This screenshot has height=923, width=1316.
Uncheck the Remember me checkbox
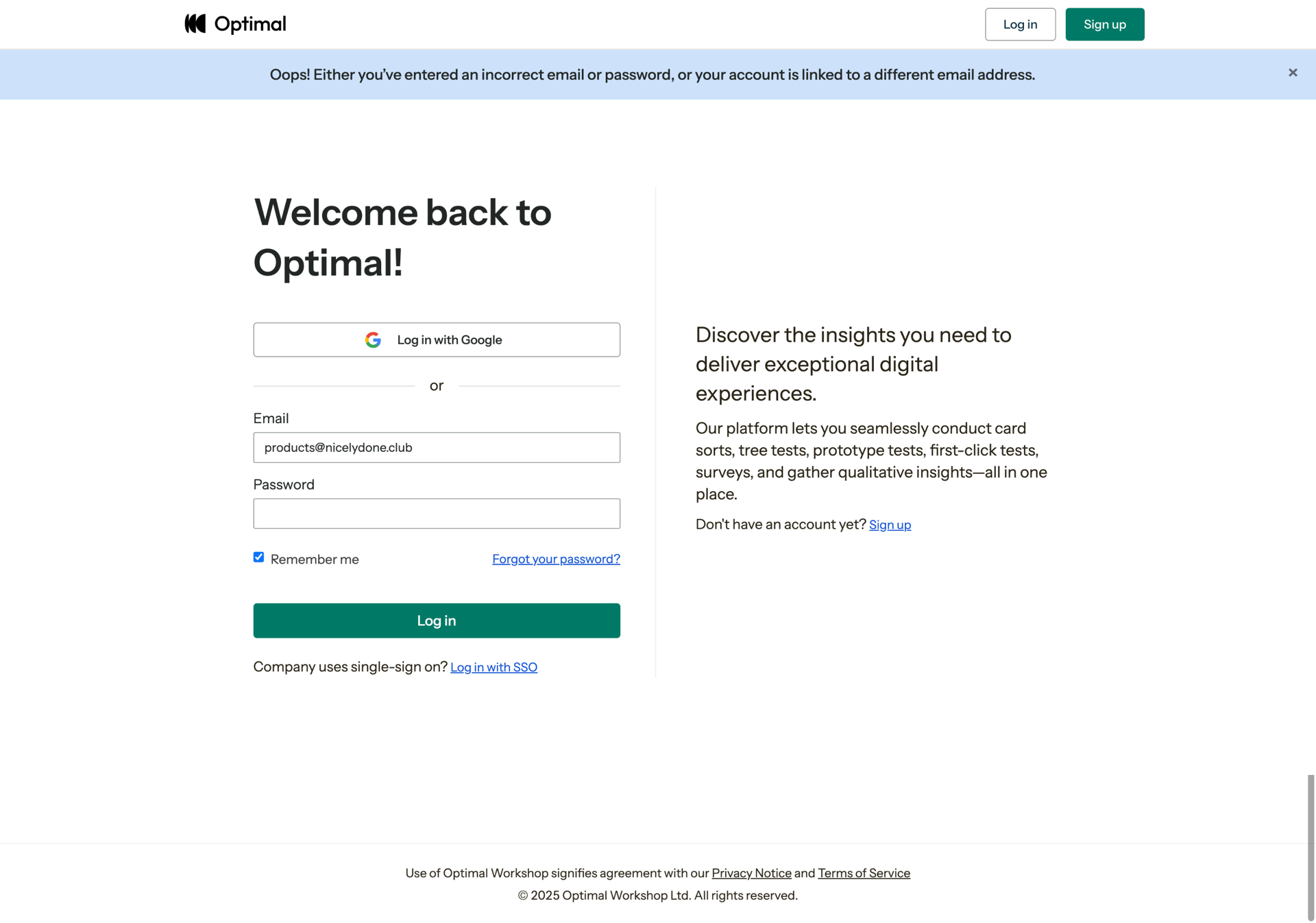[x=258, y=558]
